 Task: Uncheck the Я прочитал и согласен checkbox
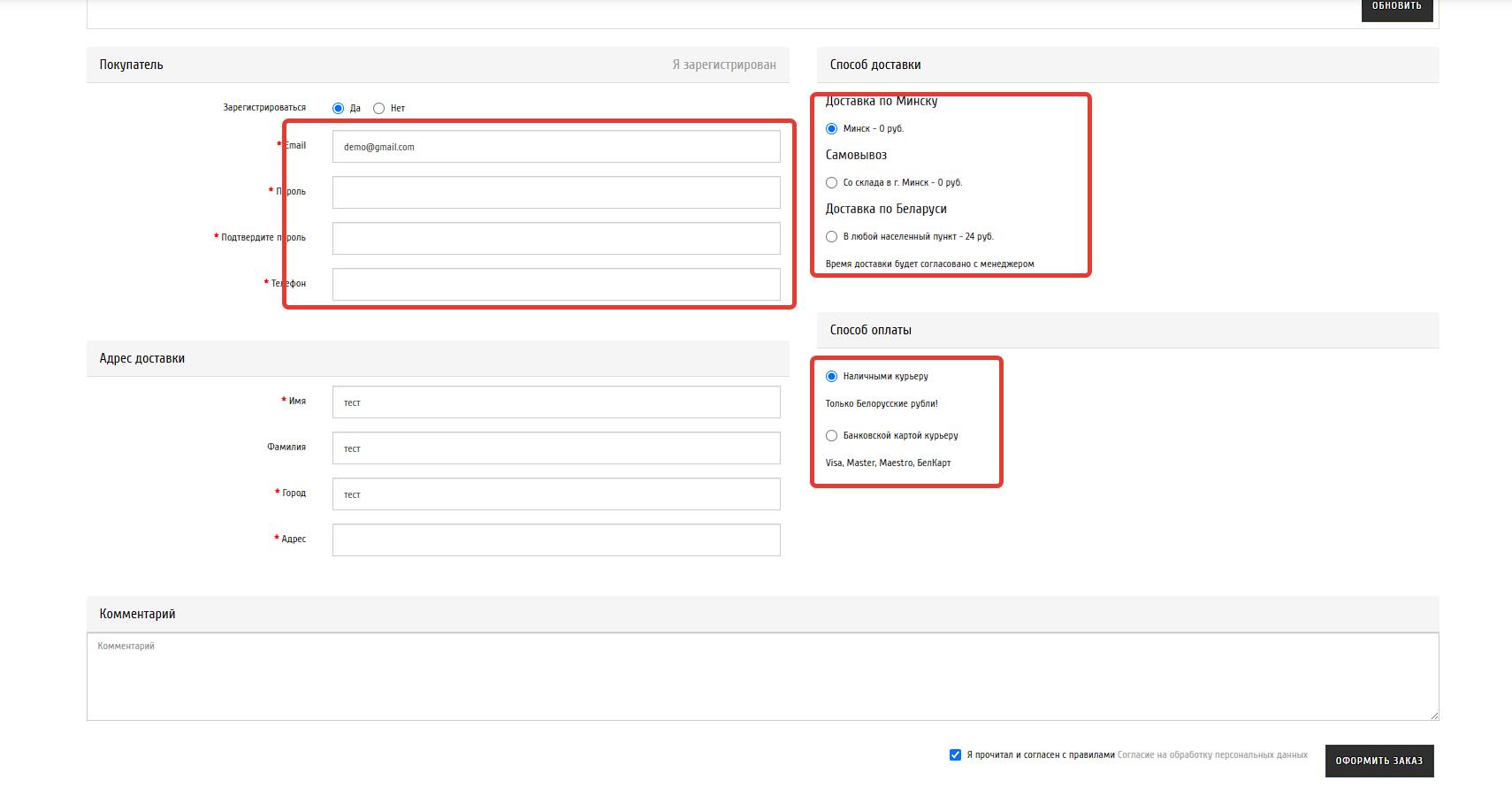pos(955,754)
